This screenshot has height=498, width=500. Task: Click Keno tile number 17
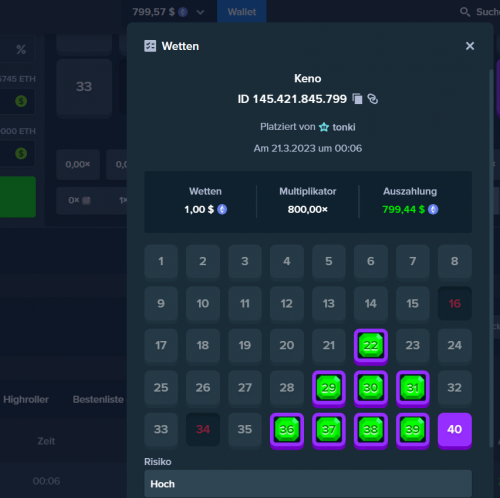pos(161,346)
